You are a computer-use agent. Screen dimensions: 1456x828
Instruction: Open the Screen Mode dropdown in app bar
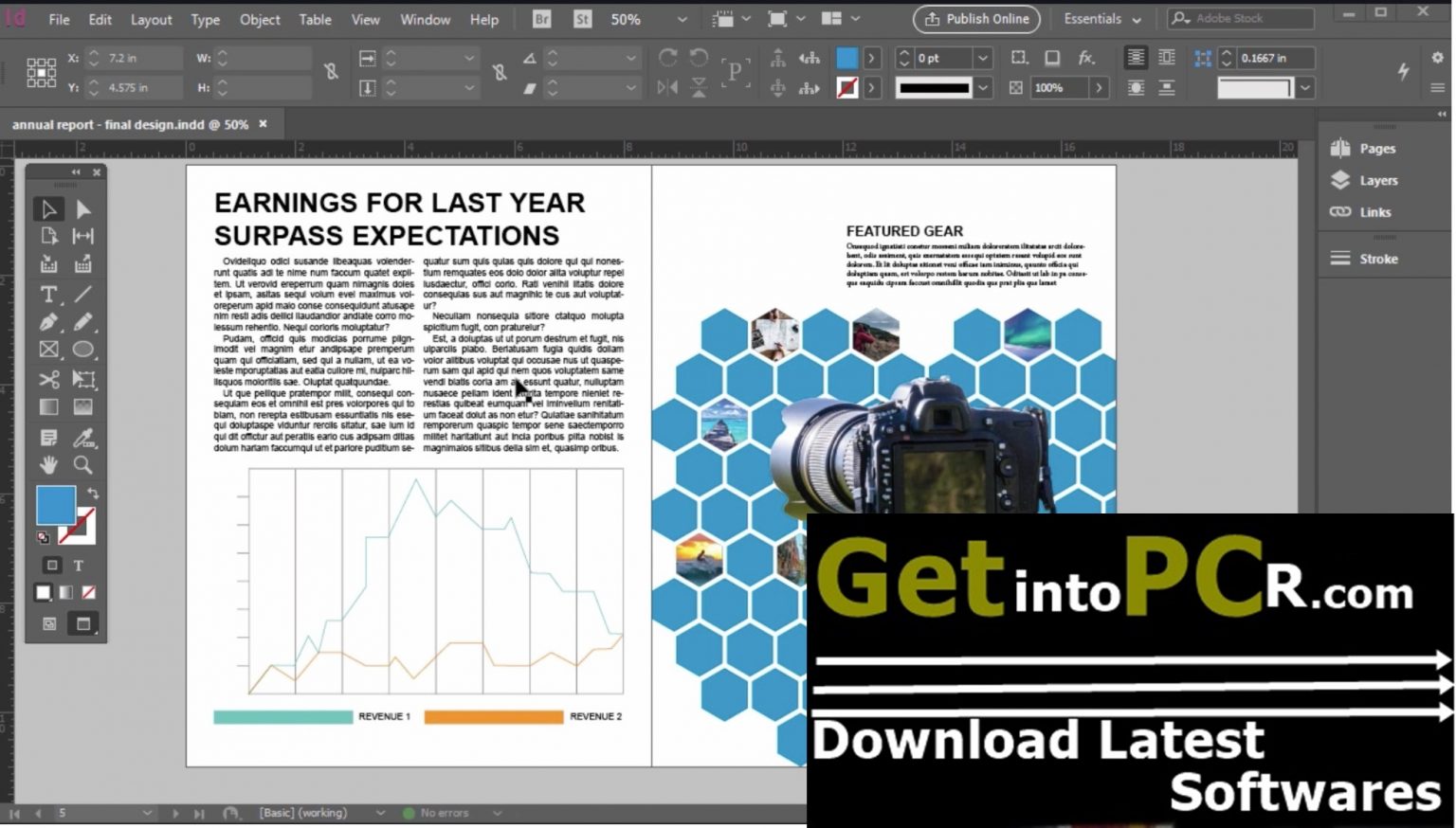pos(787,19)
